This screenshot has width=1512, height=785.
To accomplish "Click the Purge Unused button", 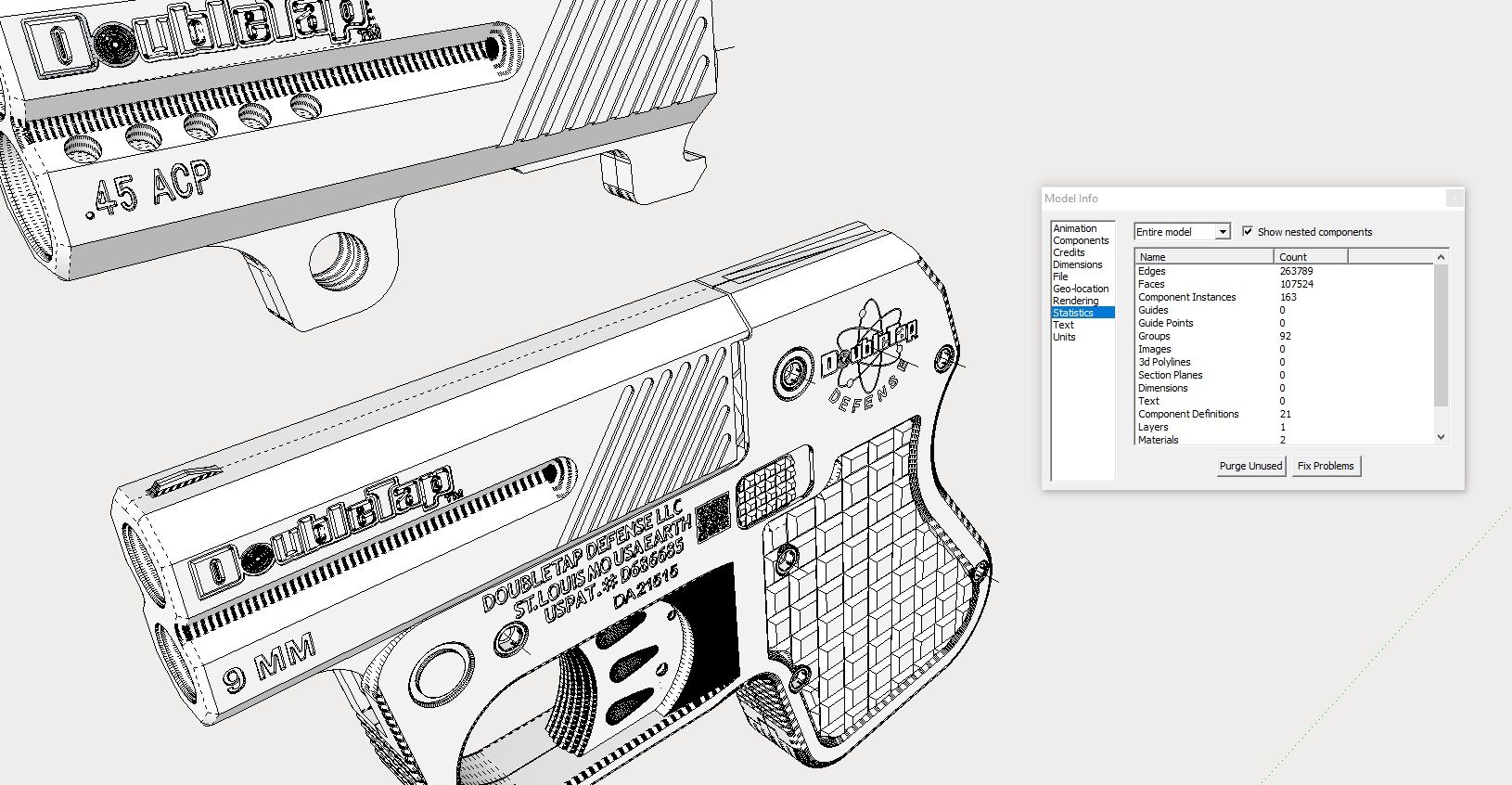I will [1250, 466].
